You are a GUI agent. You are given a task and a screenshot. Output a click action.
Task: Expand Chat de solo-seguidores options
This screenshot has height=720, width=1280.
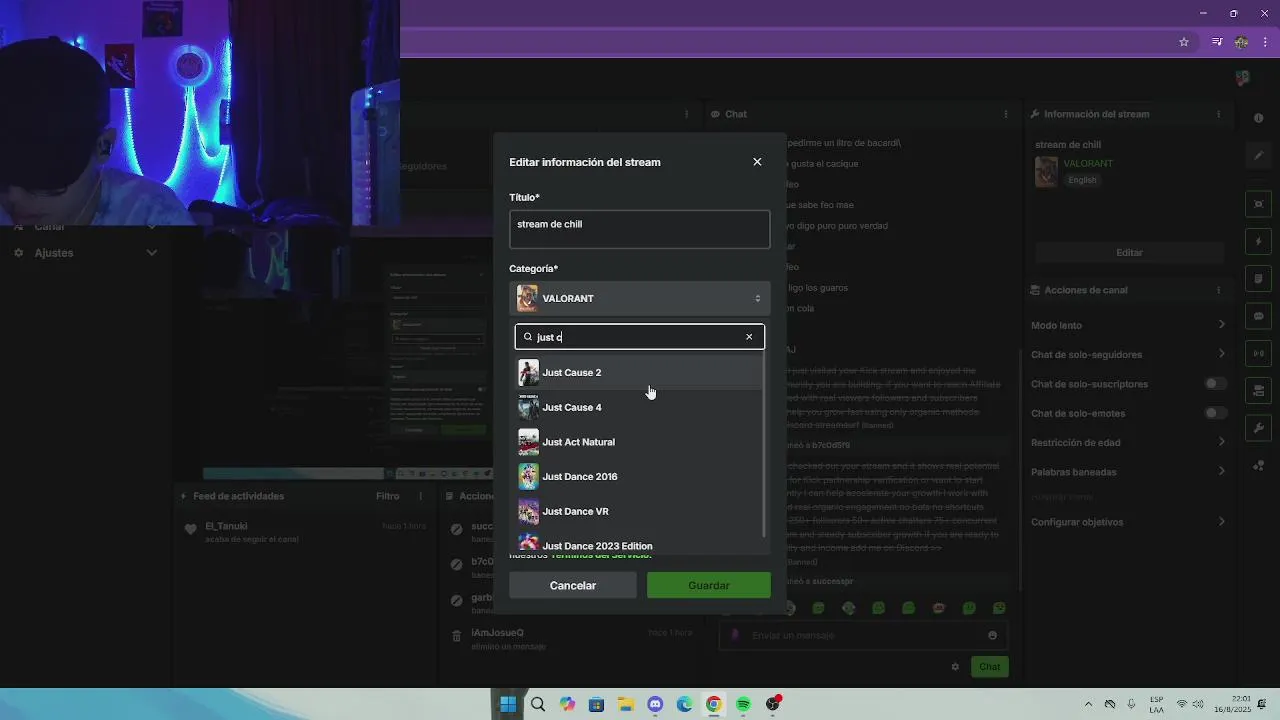1128,354
